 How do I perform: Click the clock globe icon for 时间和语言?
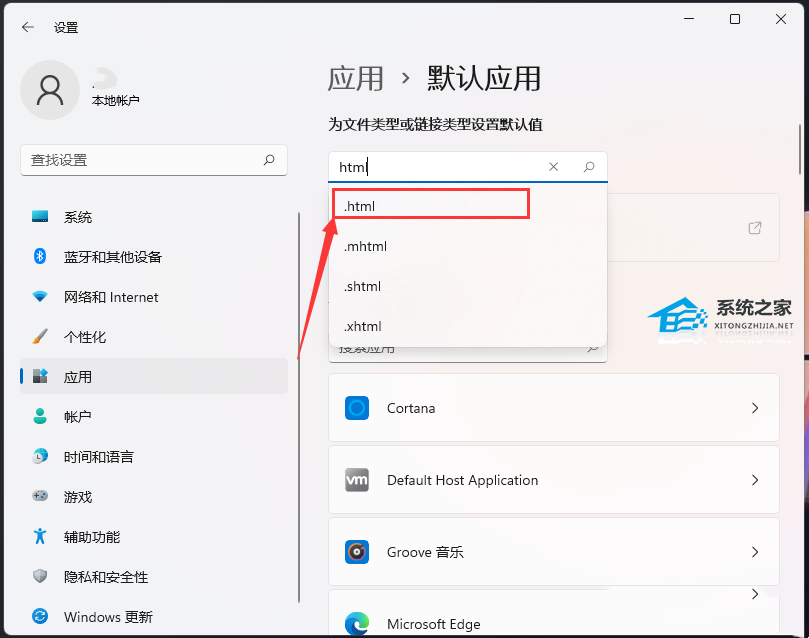click(40, 456)
